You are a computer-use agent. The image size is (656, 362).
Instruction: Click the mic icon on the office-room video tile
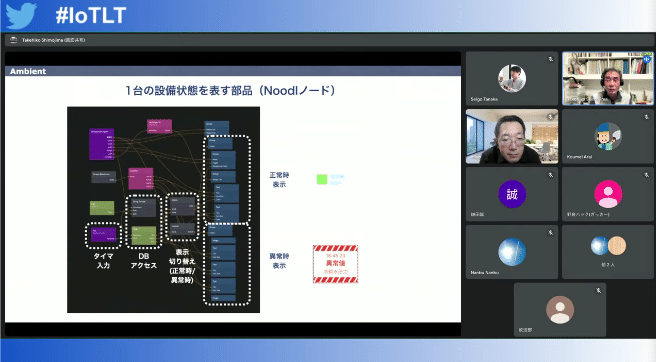[551, 117]
